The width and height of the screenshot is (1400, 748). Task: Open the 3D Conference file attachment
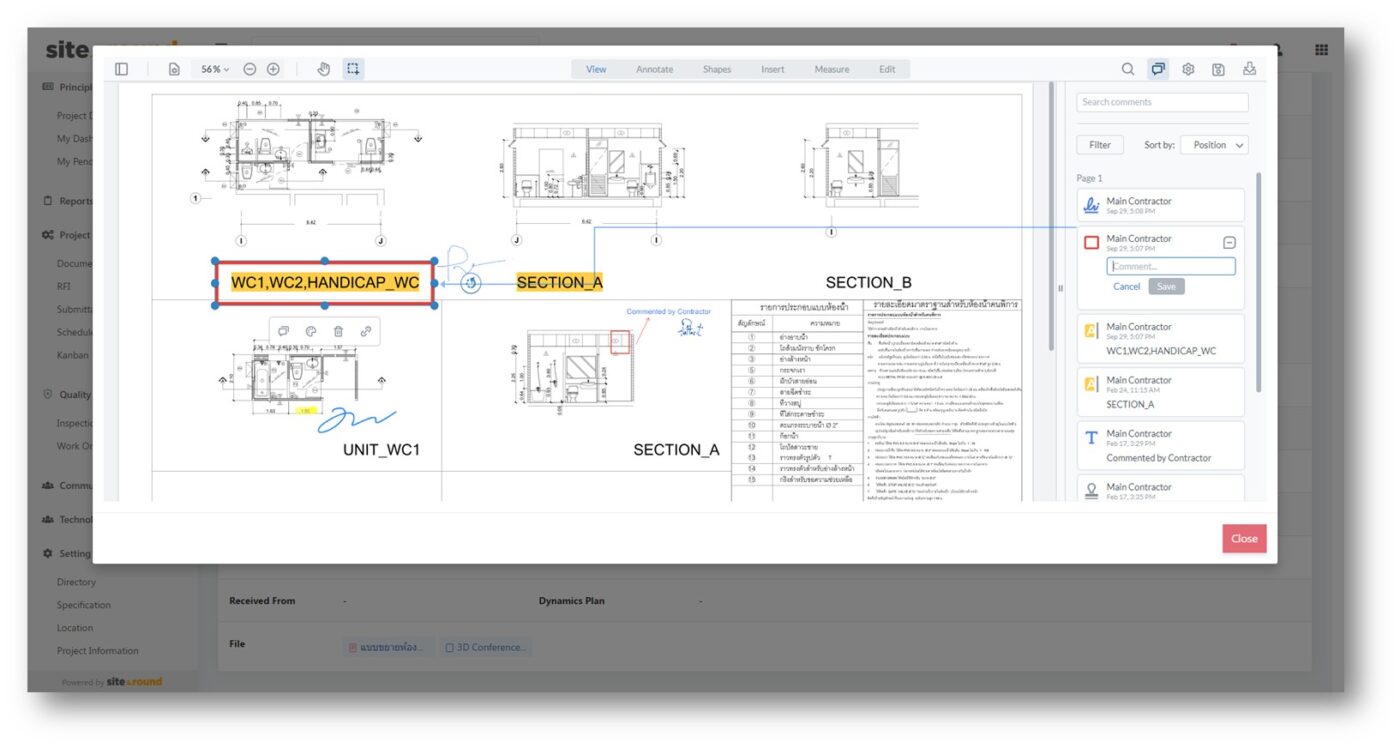click(x=485, y=647)
